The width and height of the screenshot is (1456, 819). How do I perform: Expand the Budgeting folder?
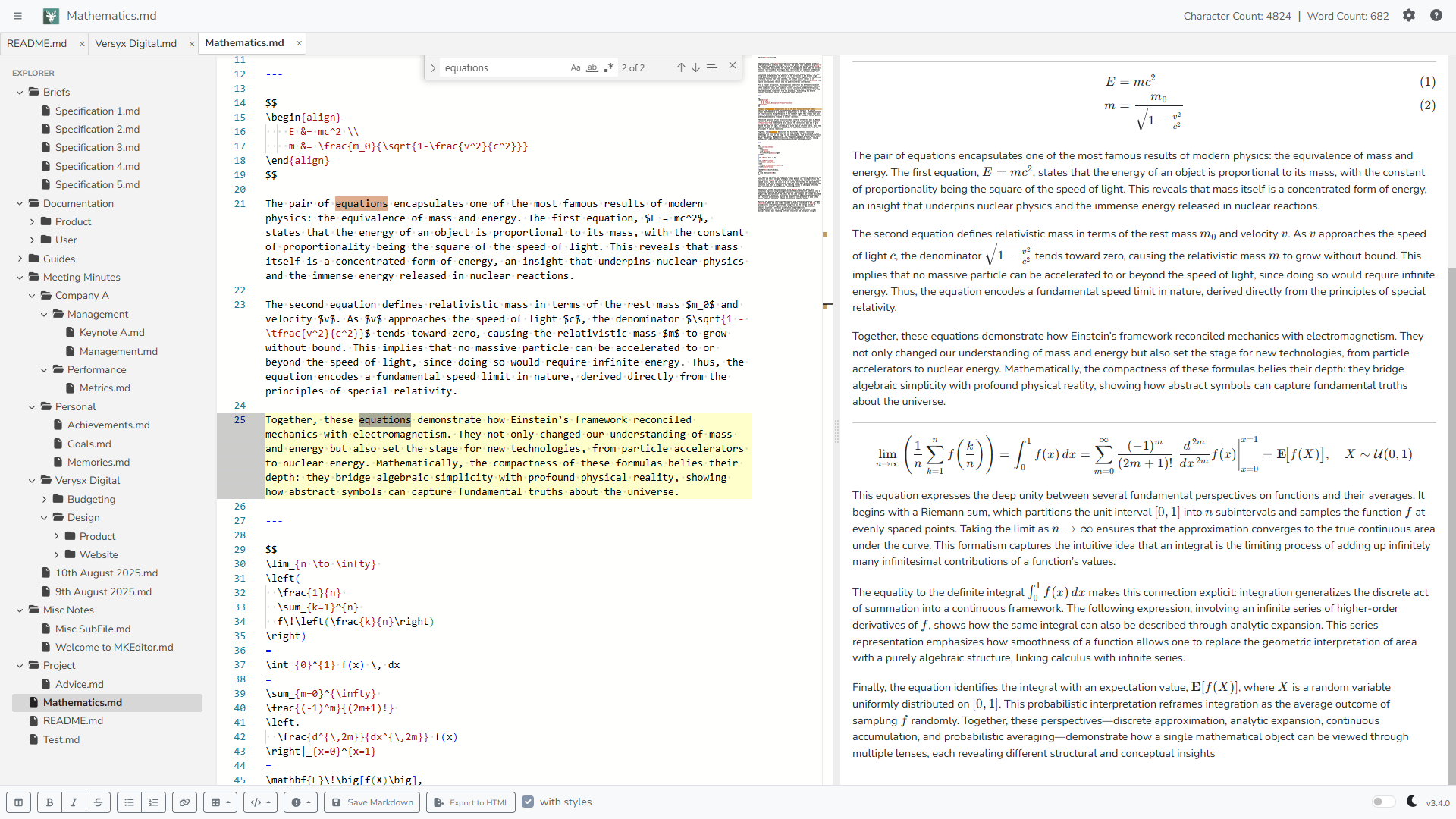click(44, 500)
